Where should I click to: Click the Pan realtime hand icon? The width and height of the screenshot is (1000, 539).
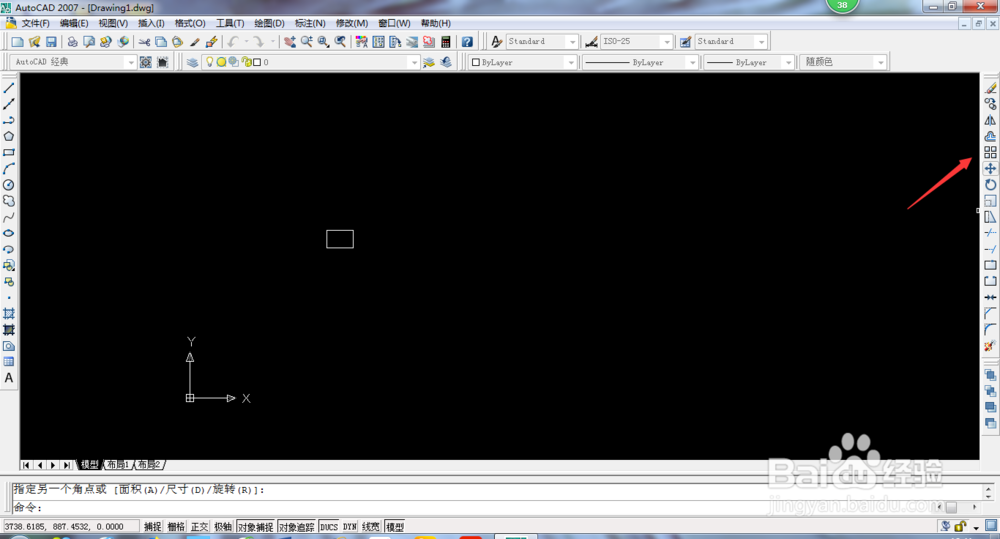pyautogui.click(x=290, y=42)
